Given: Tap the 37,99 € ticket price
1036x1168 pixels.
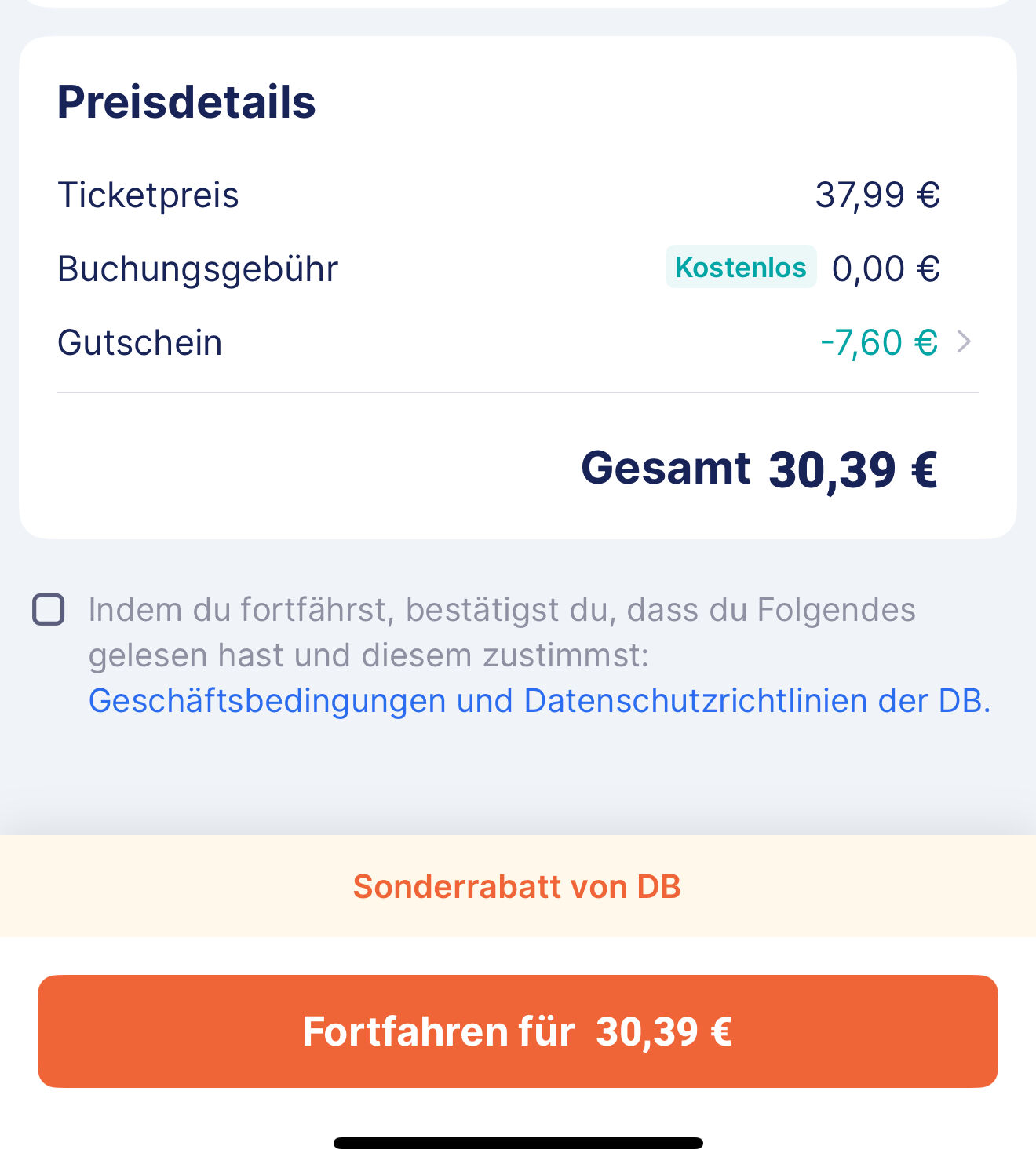Looking at the screenshot, I should [877, 195].
